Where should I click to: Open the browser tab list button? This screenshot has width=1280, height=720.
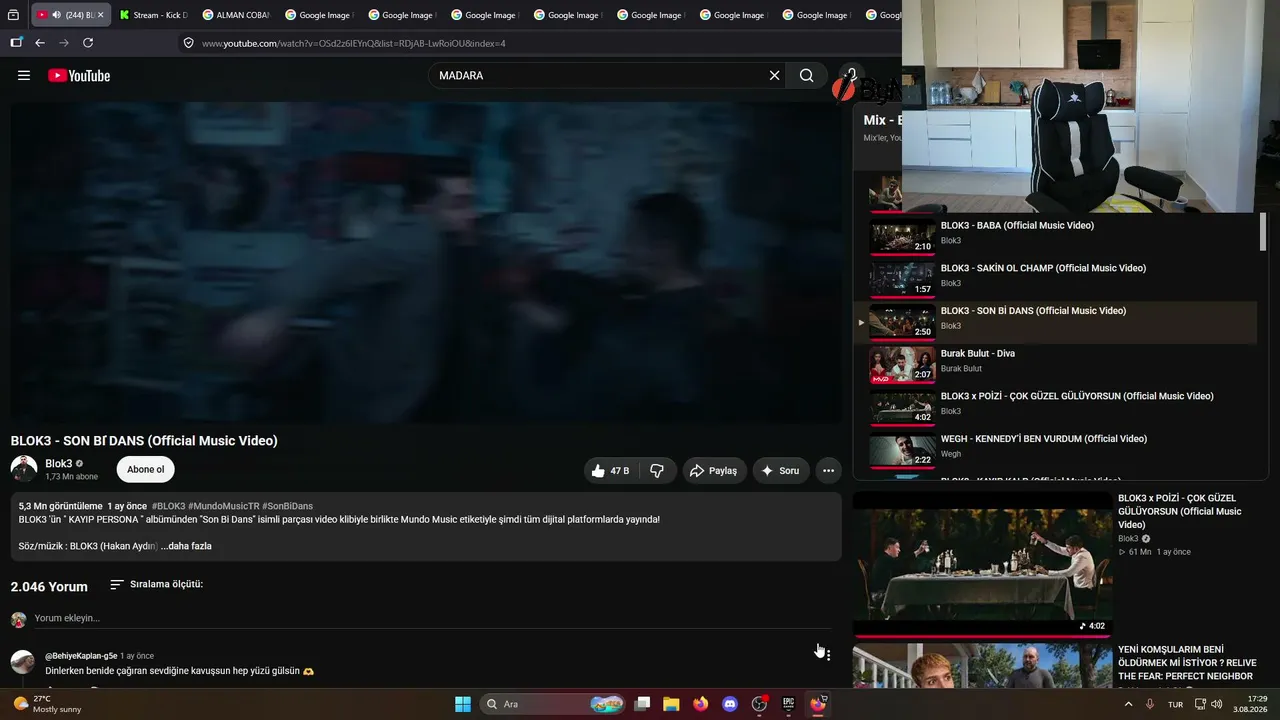pyautogui.click(x=13, y=15)
